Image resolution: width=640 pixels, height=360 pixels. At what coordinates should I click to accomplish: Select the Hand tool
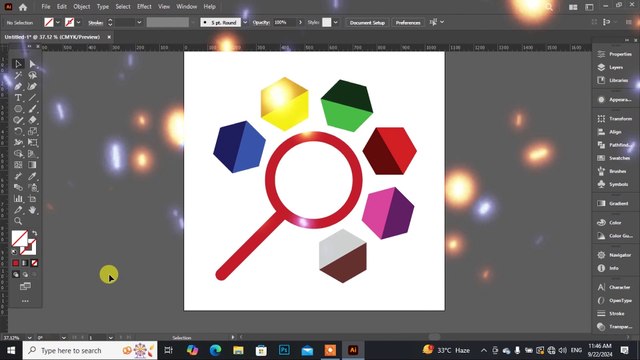33,210
